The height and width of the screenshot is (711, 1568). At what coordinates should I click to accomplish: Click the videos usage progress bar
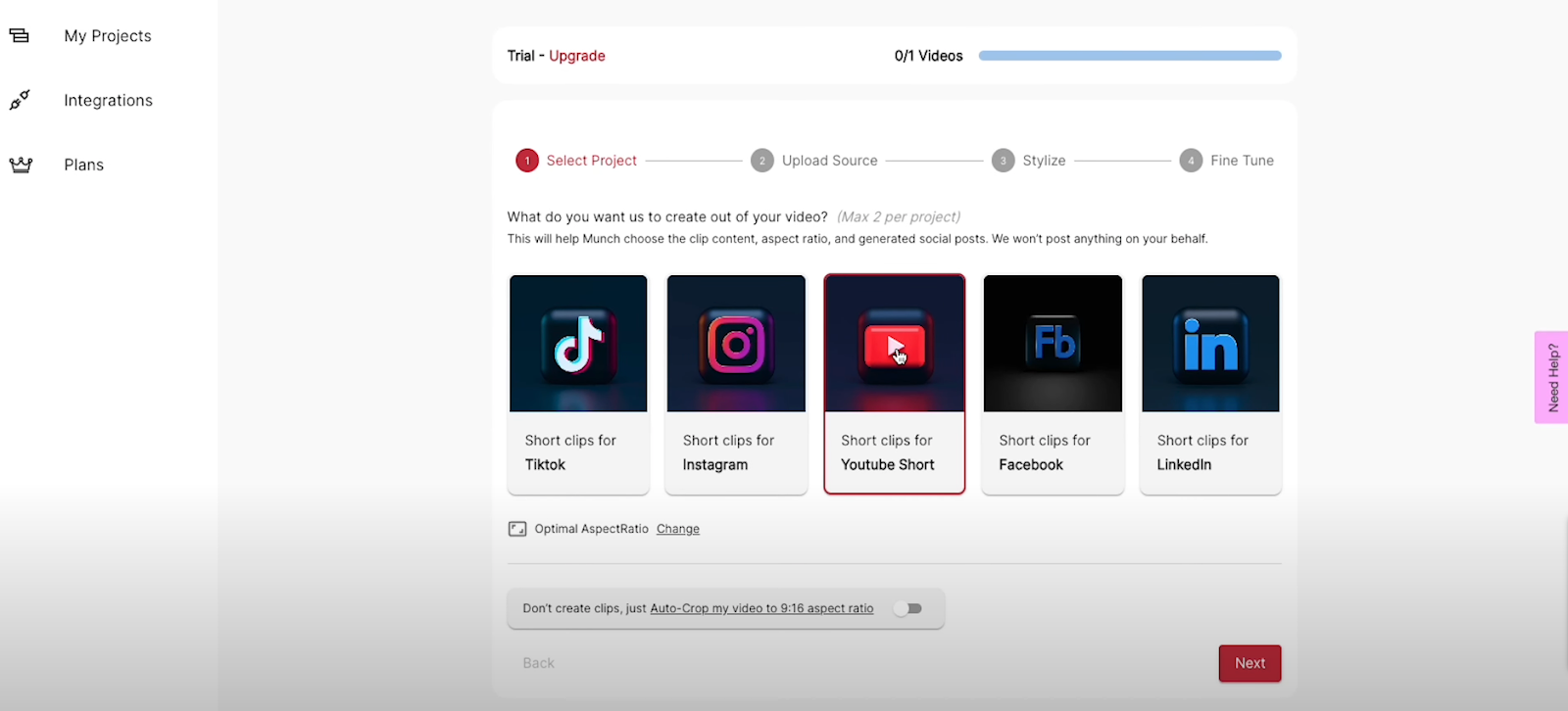click(1130, 56)
